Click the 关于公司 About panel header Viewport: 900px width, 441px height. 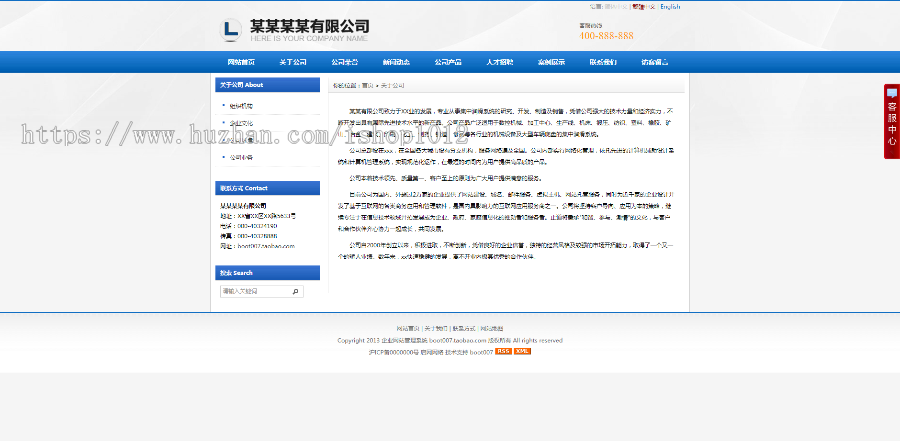pyautogui.click(x=267, y=85)
